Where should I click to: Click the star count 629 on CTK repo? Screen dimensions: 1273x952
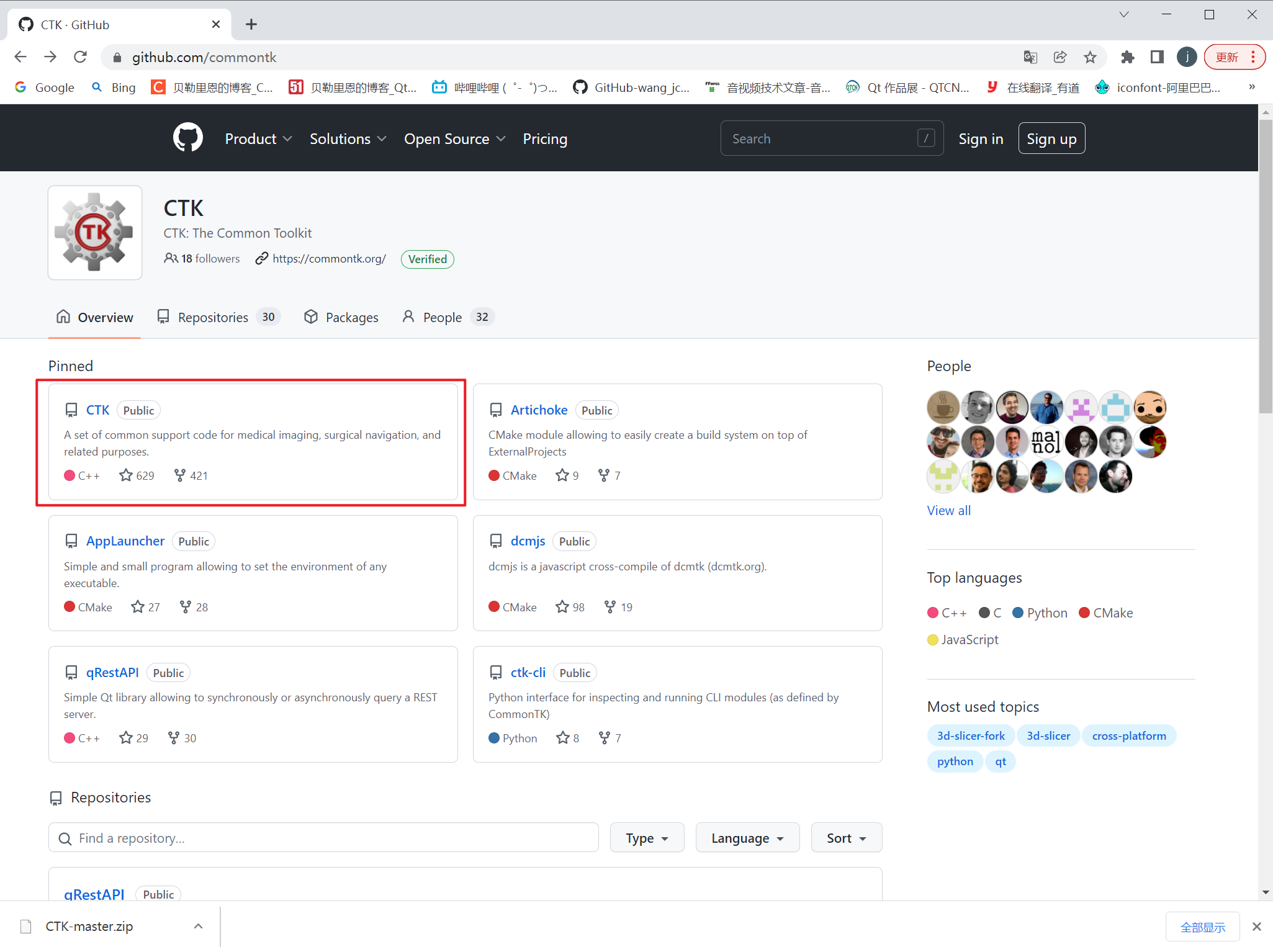137,475
